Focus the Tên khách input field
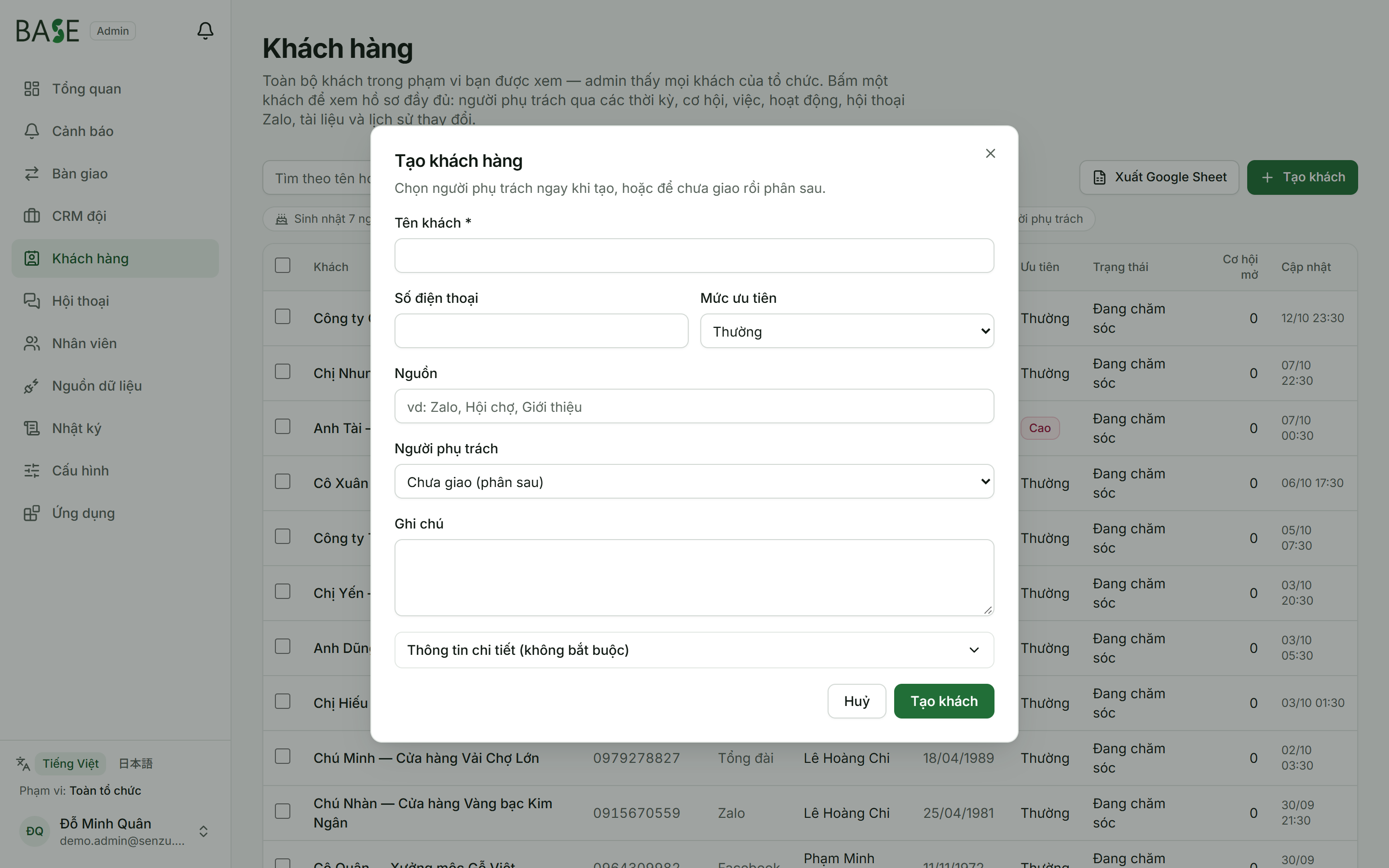 [694, 256]
